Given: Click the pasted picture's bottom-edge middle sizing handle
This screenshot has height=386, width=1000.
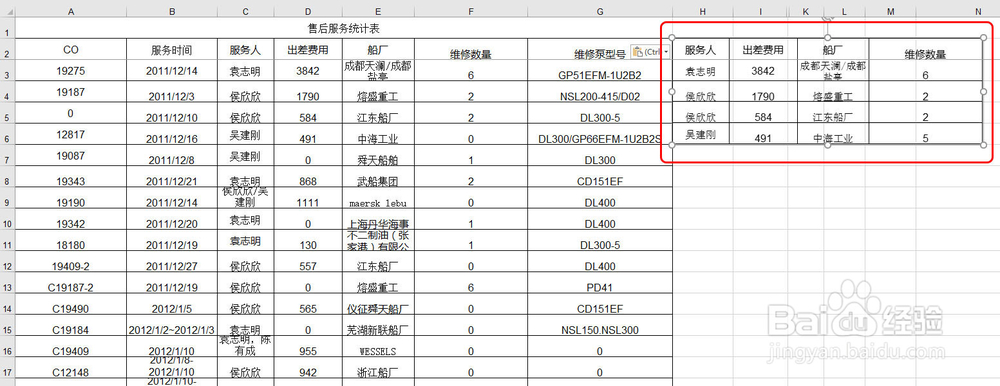Looking at the screenshot, I should click(828, 145).
